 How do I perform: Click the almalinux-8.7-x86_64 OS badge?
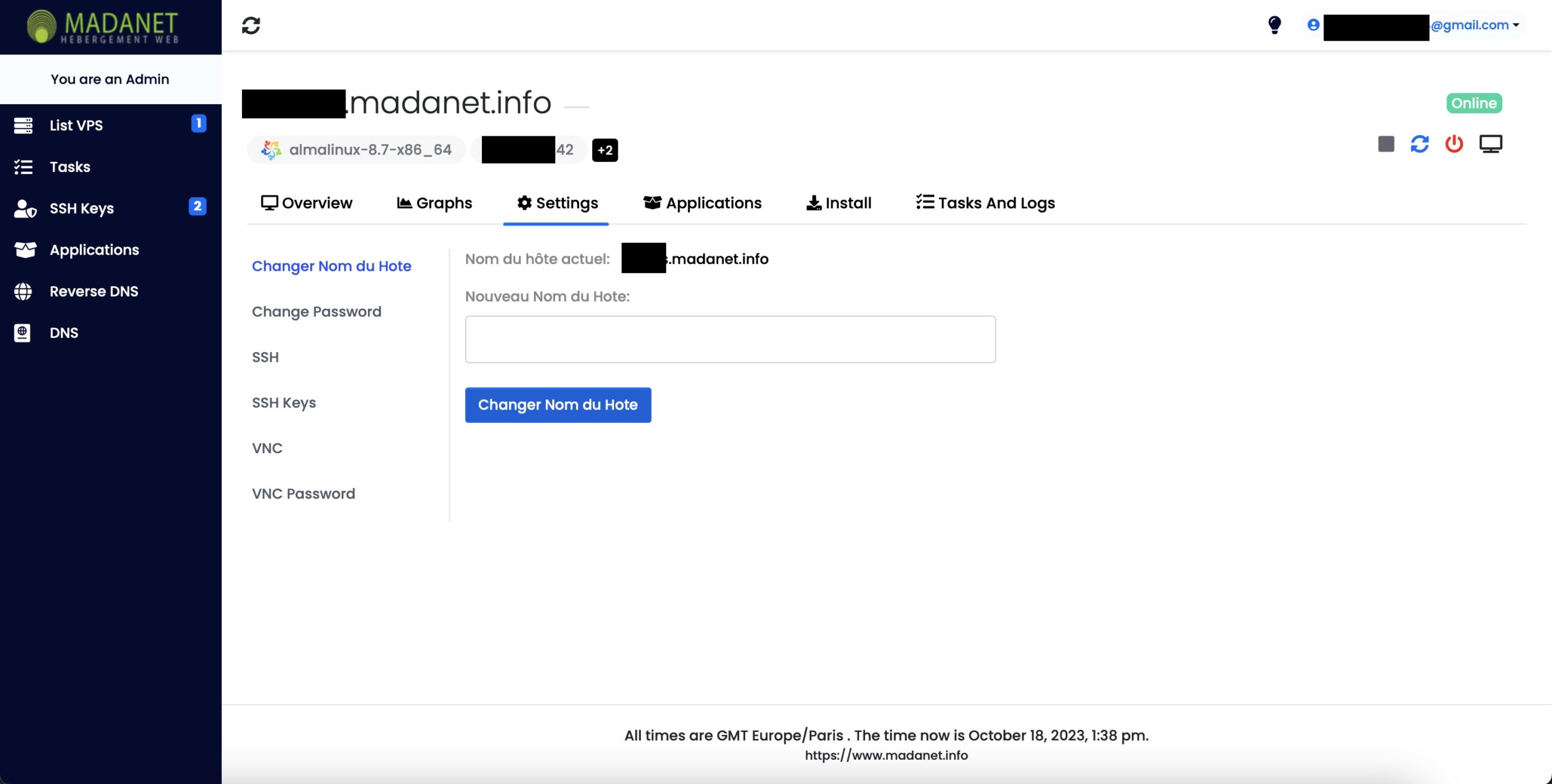click(356, 150)
